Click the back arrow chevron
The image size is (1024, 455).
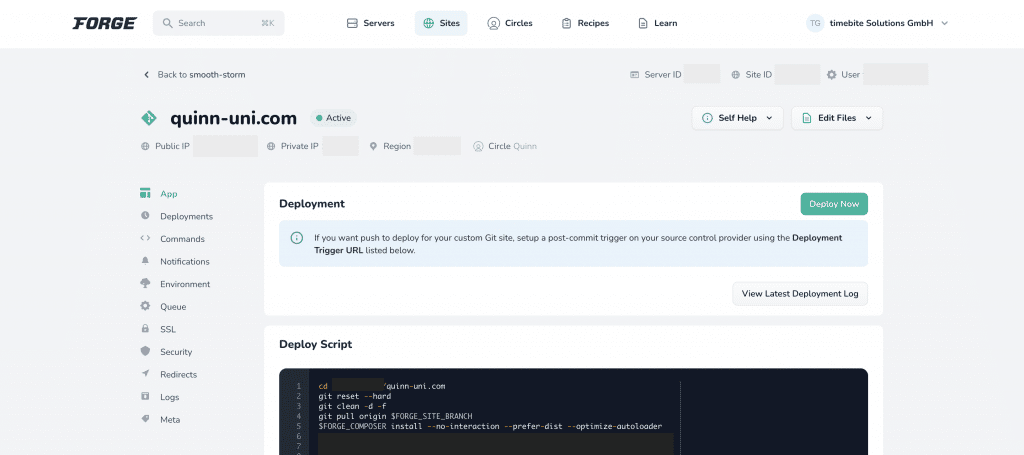(x=146, y=74)
